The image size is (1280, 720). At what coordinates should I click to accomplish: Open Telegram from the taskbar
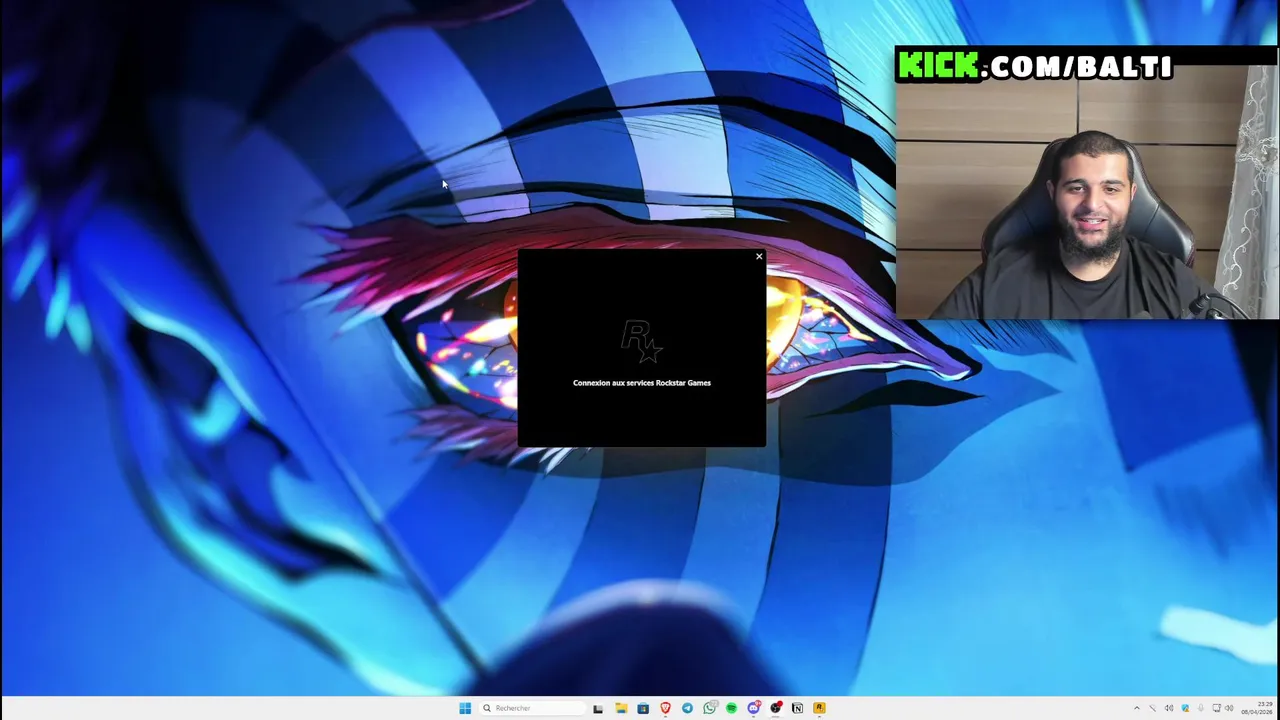coord(687,708)
